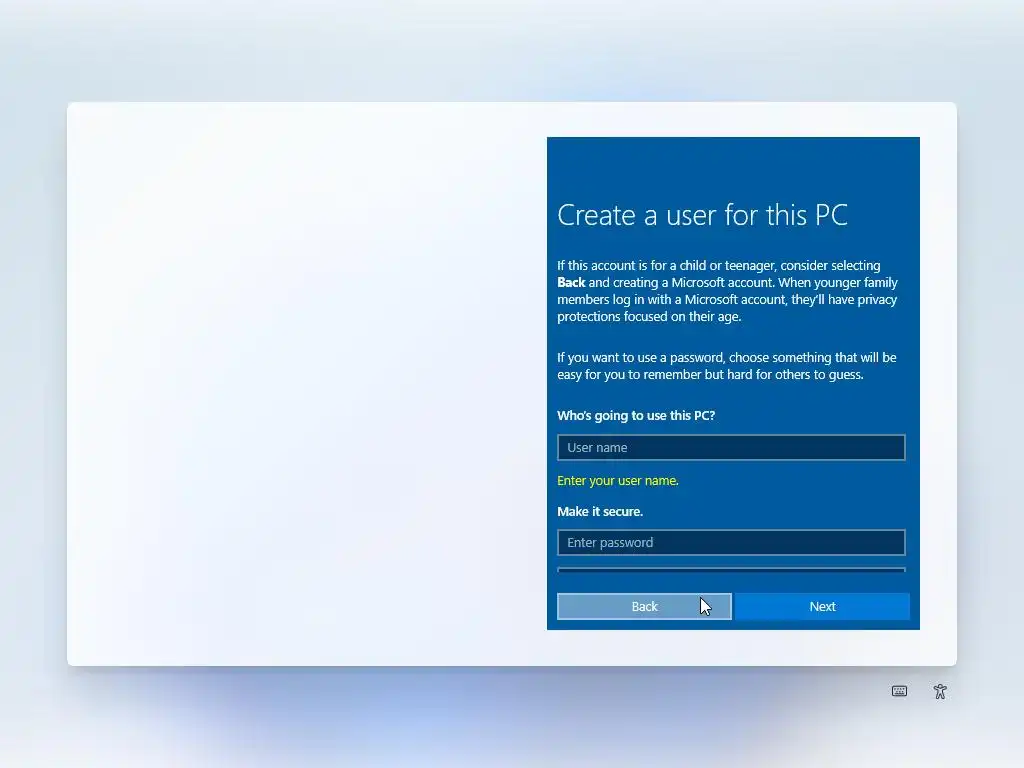Click the 'Make it secure.' label

[x=600, y=511]
